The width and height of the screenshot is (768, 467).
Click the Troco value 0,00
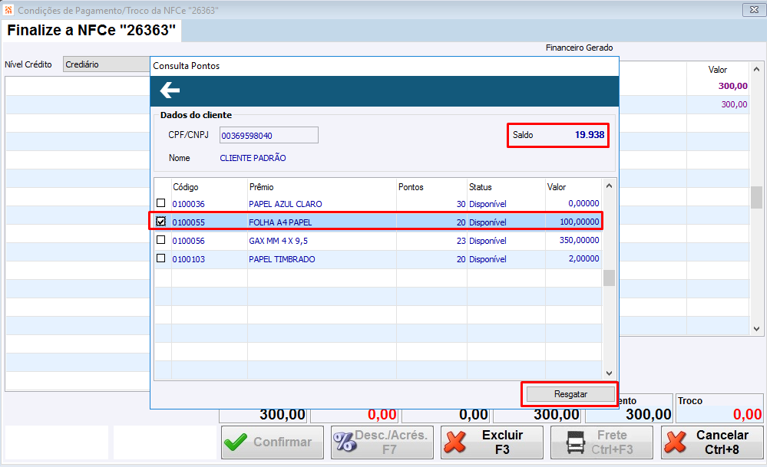[x=747, y=415]
